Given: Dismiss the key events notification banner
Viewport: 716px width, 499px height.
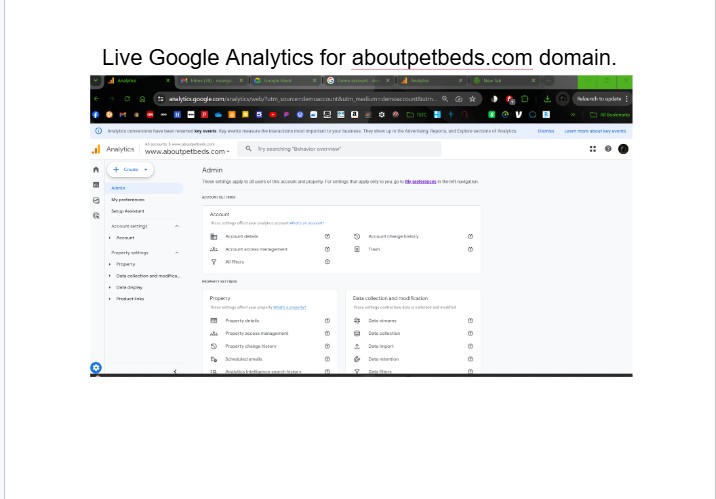Looking at the screenshot, I should (546, 131).
